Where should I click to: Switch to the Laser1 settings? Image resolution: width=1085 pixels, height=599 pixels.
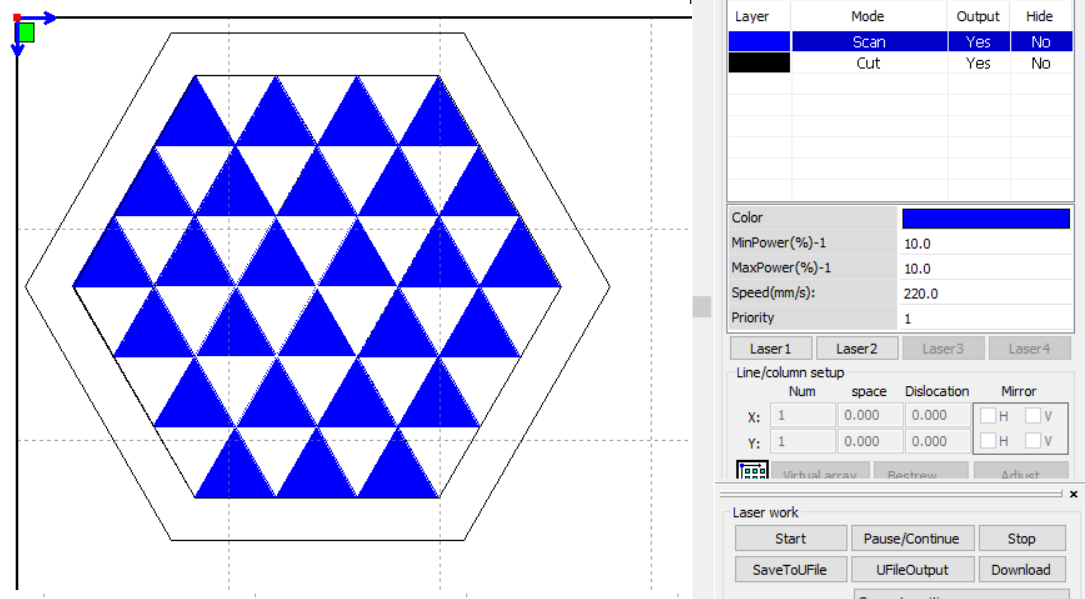click(770, 348)
